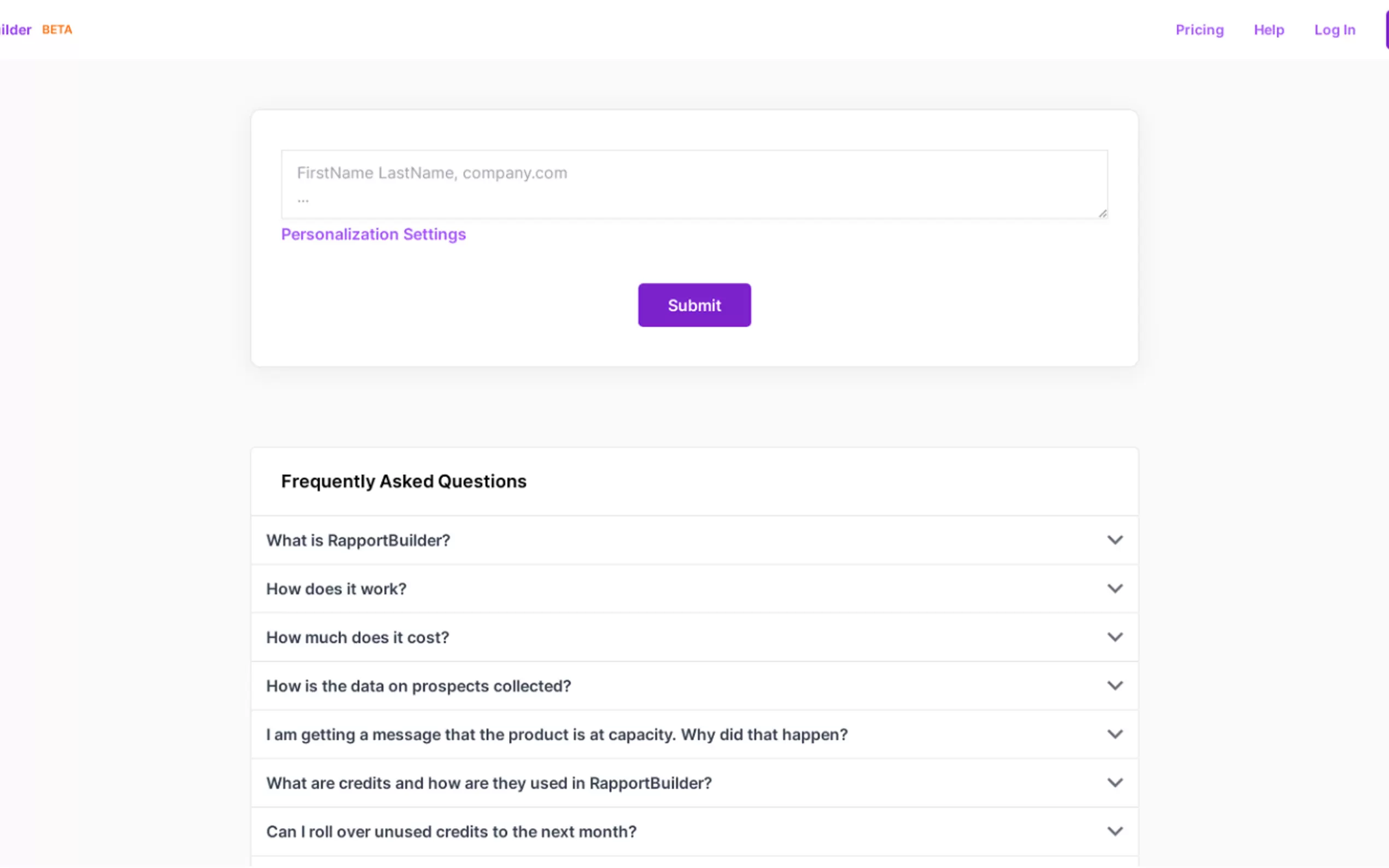Click the chevron beside 'How much does it cost?'
This screenshot has width=1389, height=868.
tap(1114, 637)
